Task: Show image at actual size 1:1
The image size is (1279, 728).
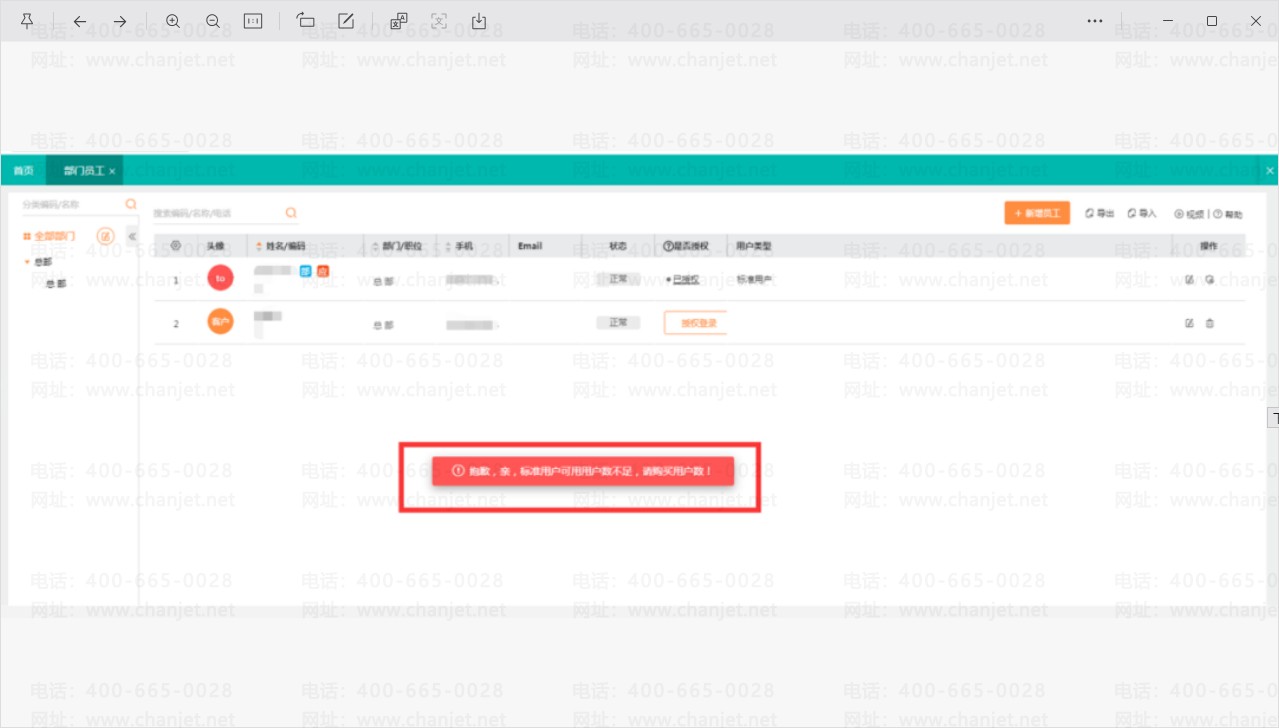Action: pos(253,21)
